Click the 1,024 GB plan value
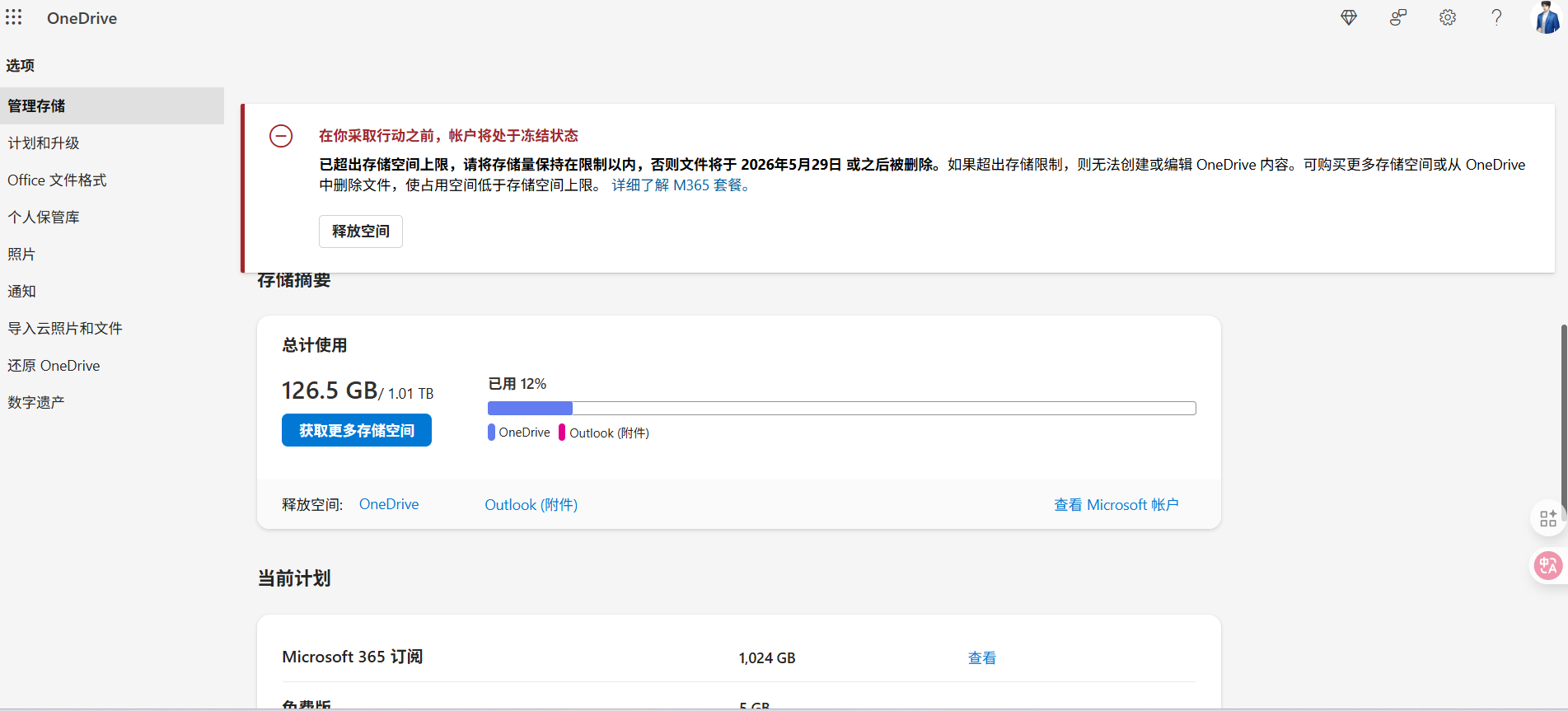 coord(767,658)
